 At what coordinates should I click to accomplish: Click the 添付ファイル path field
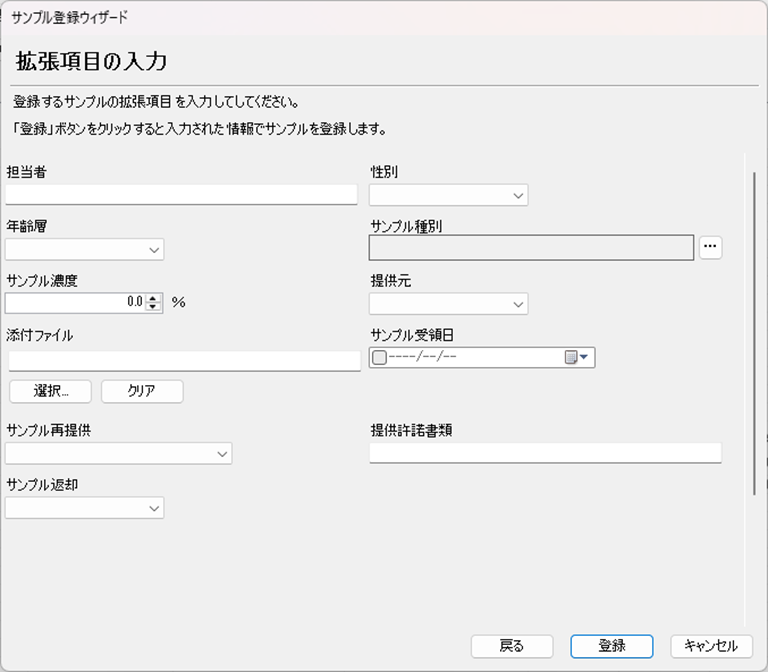point(184,361)
